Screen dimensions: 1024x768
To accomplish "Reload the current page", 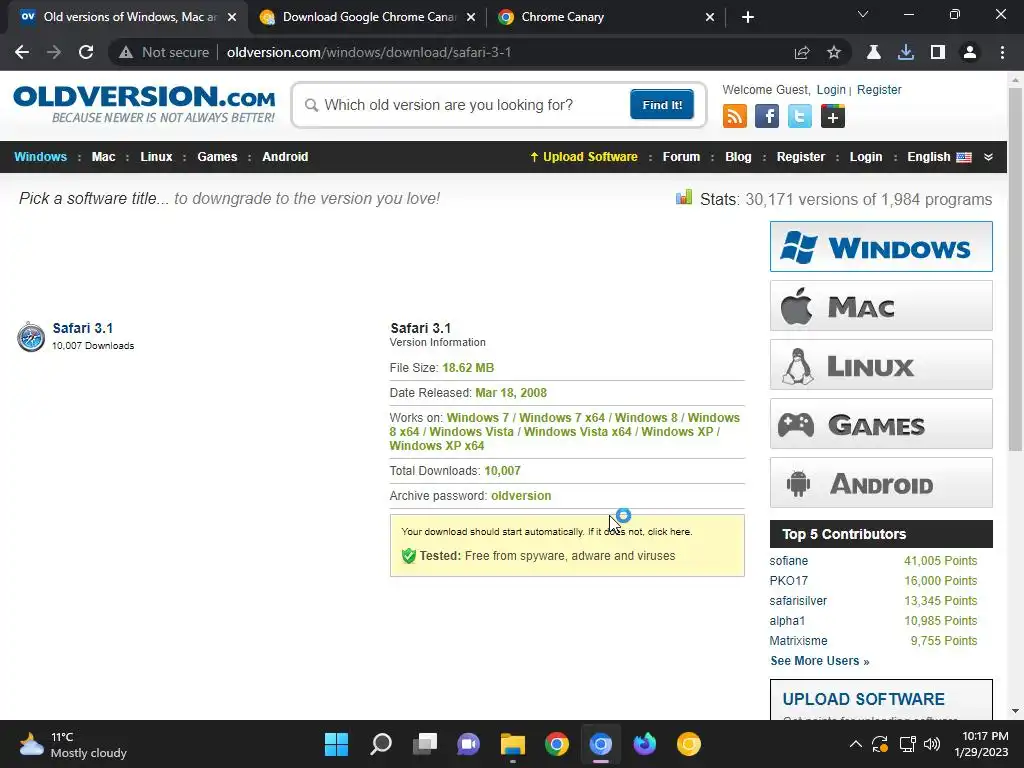I will coord(86,52).
